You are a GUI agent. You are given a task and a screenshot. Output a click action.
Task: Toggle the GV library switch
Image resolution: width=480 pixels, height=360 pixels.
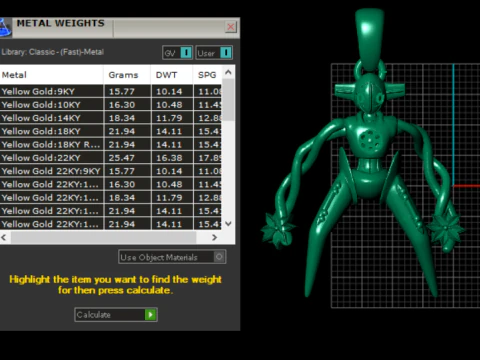177,53
